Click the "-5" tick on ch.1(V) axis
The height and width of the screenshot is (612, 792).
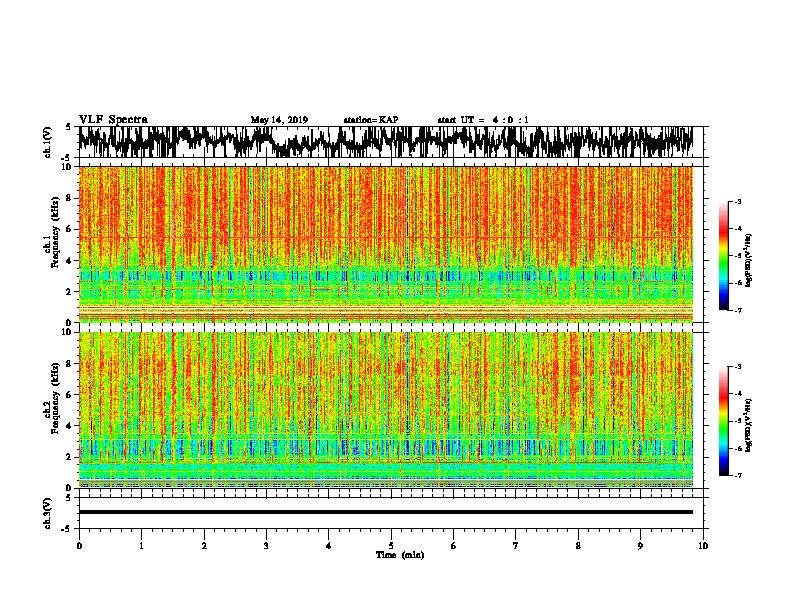tap(66, 157)
